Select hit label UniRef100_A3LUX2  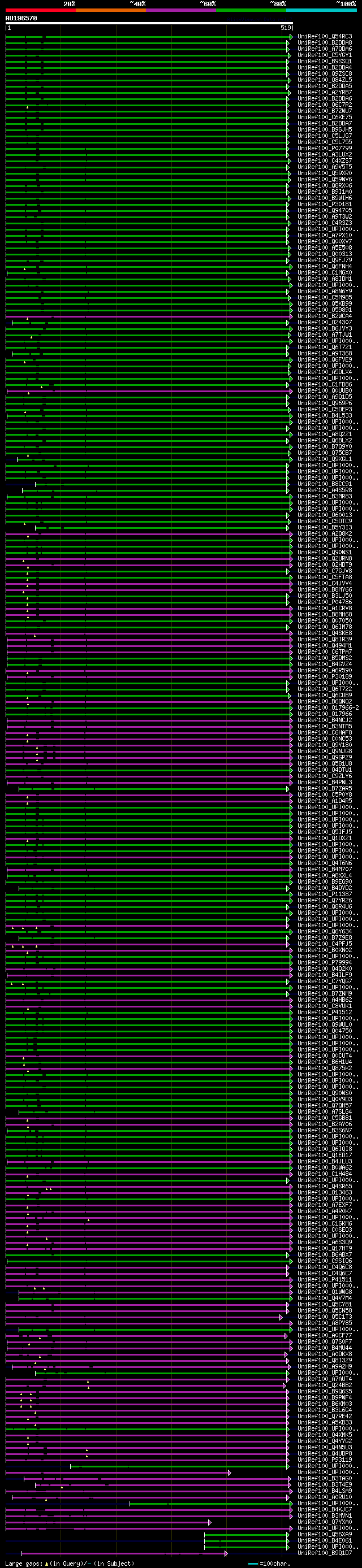[x=324, y=155]
